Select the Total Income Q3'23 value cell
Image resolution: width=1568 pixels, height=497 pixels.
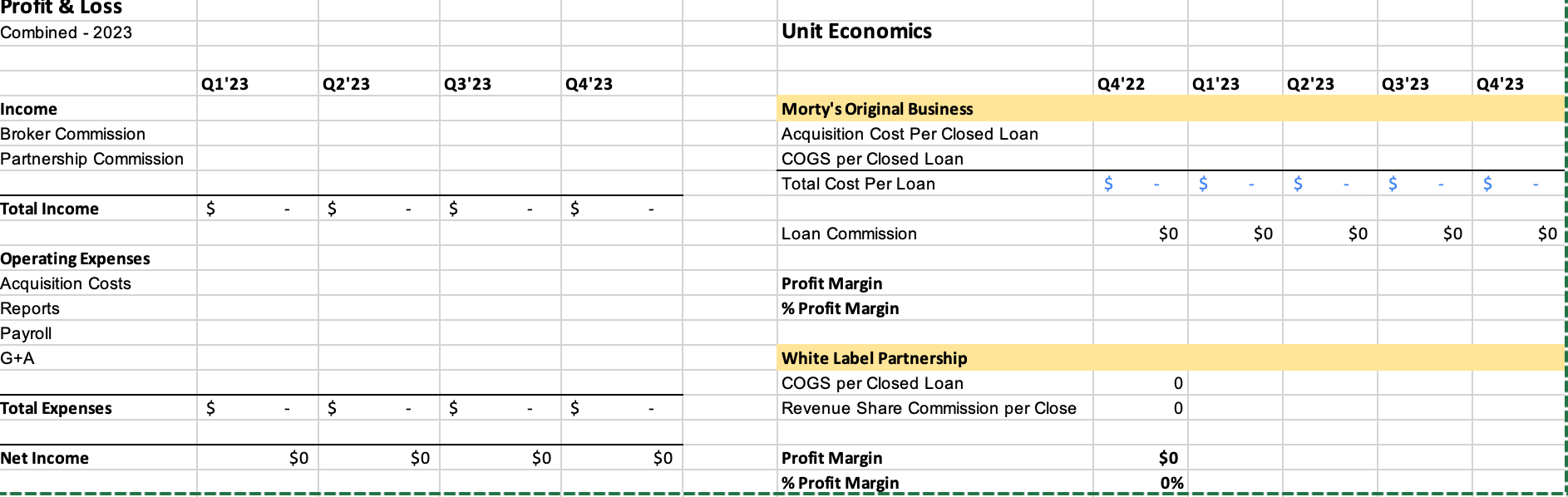point(500,209)
